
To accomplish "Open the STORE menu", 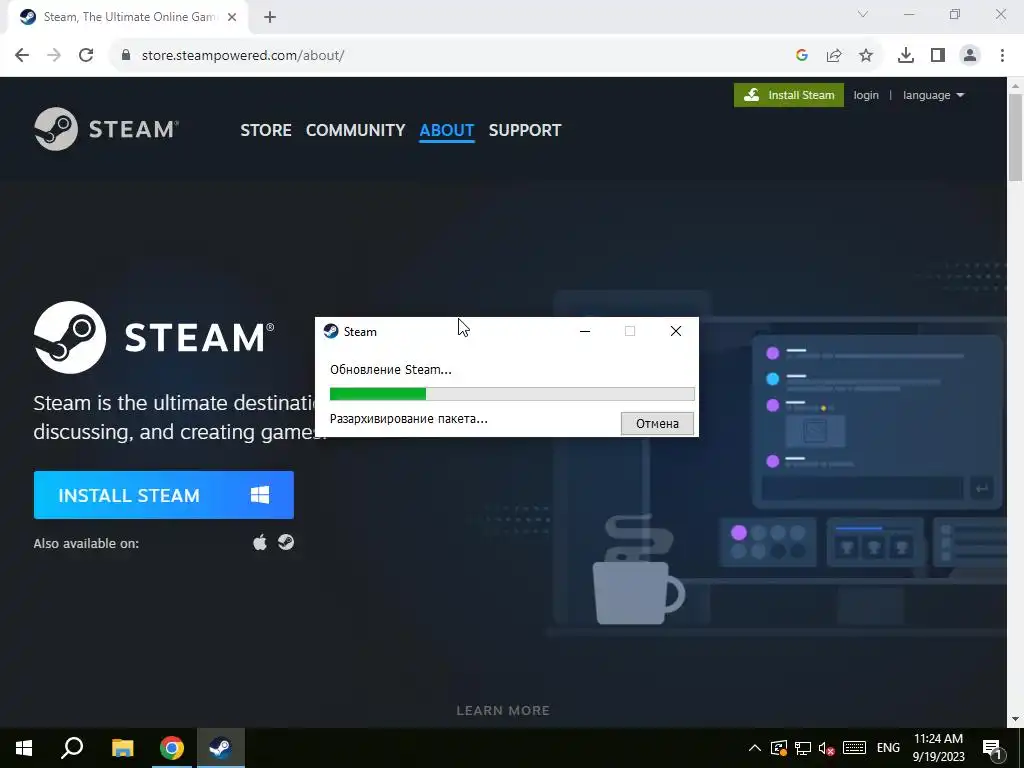I will 266,130.
